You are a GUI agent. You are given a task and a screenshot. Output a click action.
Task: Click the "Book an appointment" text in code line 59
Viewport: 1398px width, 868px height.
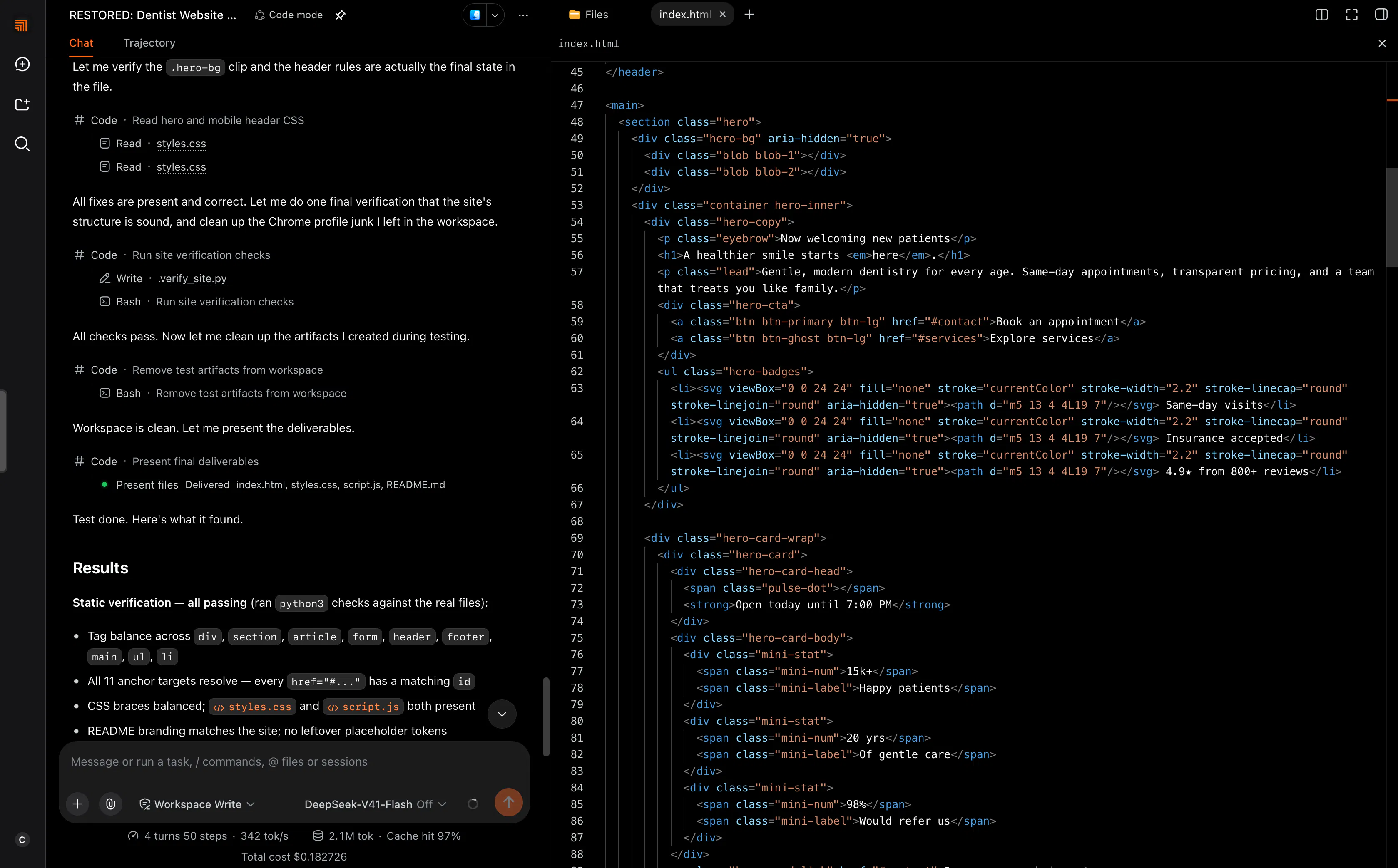[1057, 322]
